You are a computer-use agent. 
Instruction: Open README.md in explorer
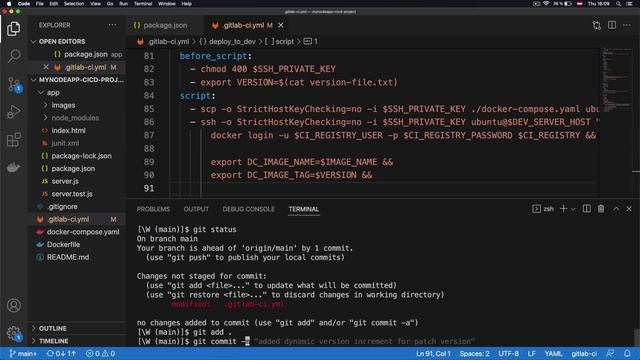pos(68,257)
